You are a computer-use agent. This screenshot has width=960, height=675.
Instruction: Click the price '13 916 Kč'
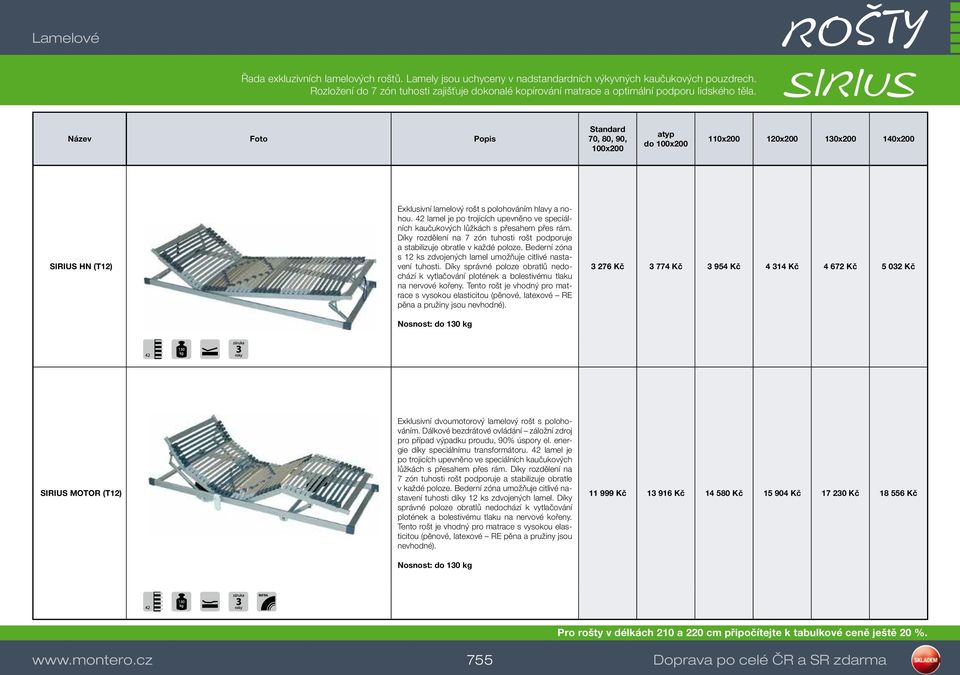point(666,493)
